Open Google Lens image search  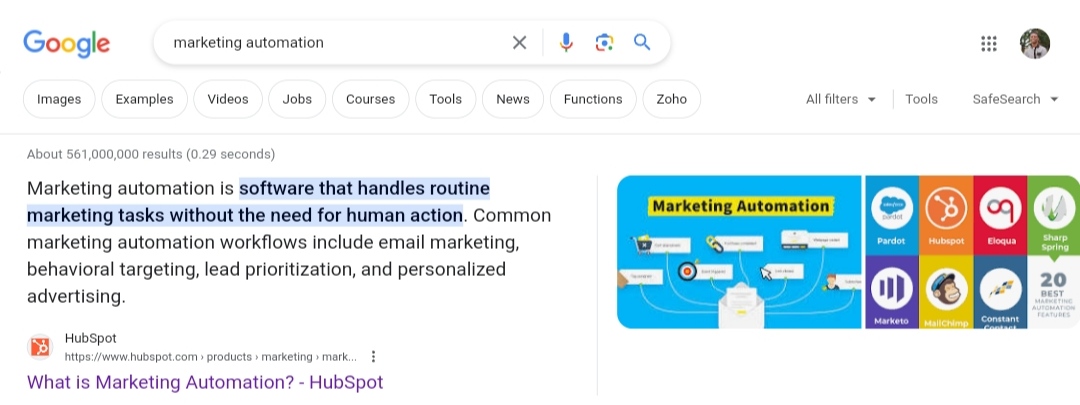point(604,43)
